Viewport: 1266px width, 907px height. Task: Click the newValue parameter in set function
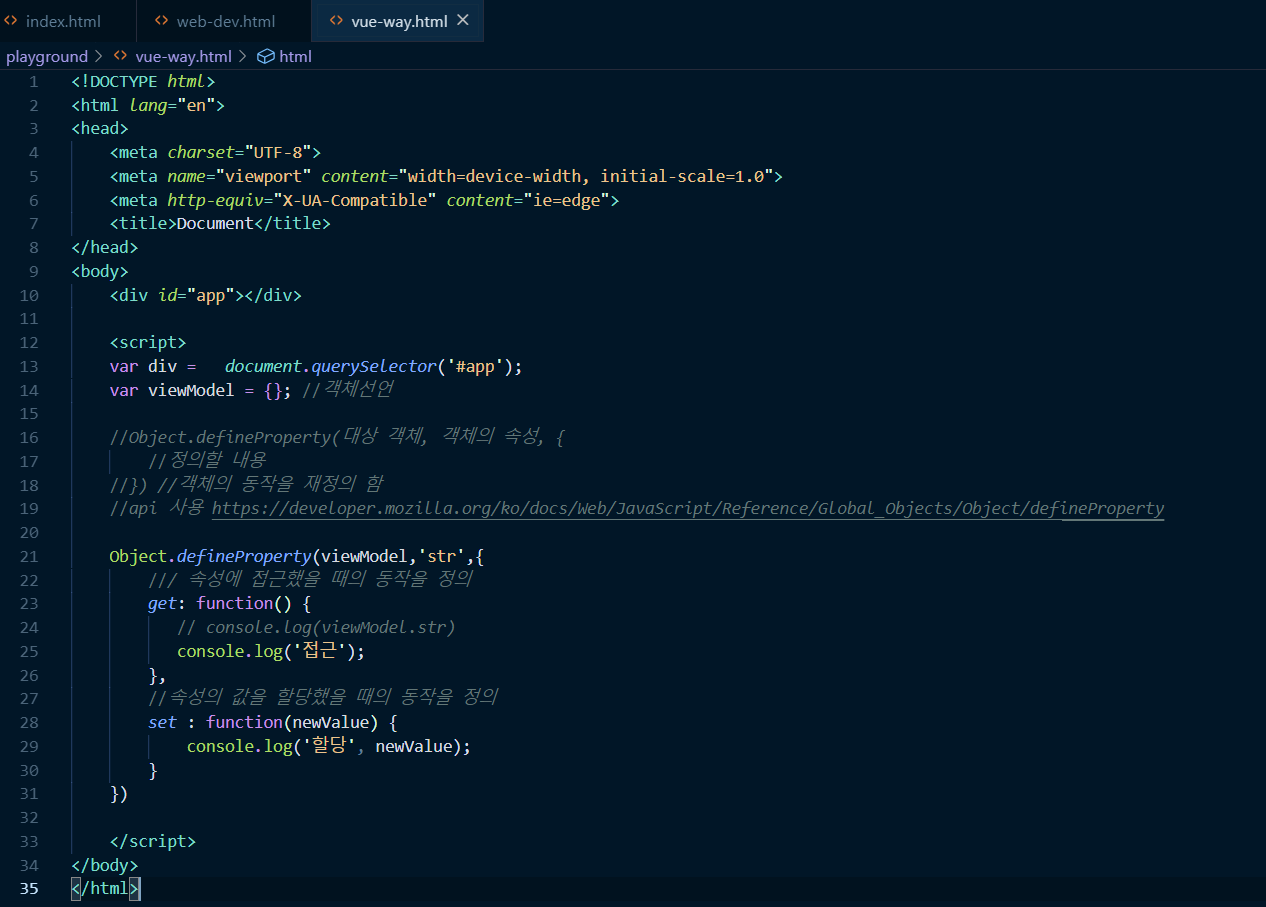(x=331, y=722)
